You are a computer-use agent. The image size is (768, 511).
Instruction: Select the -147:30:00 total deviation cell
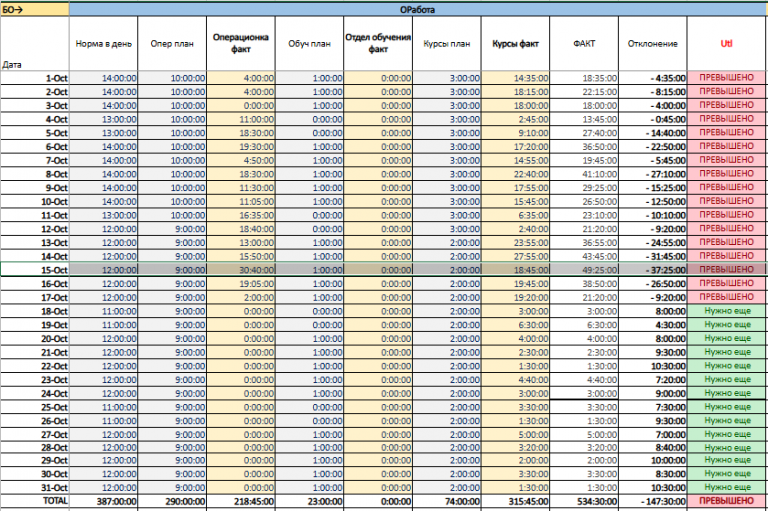[x=652, y=501]
